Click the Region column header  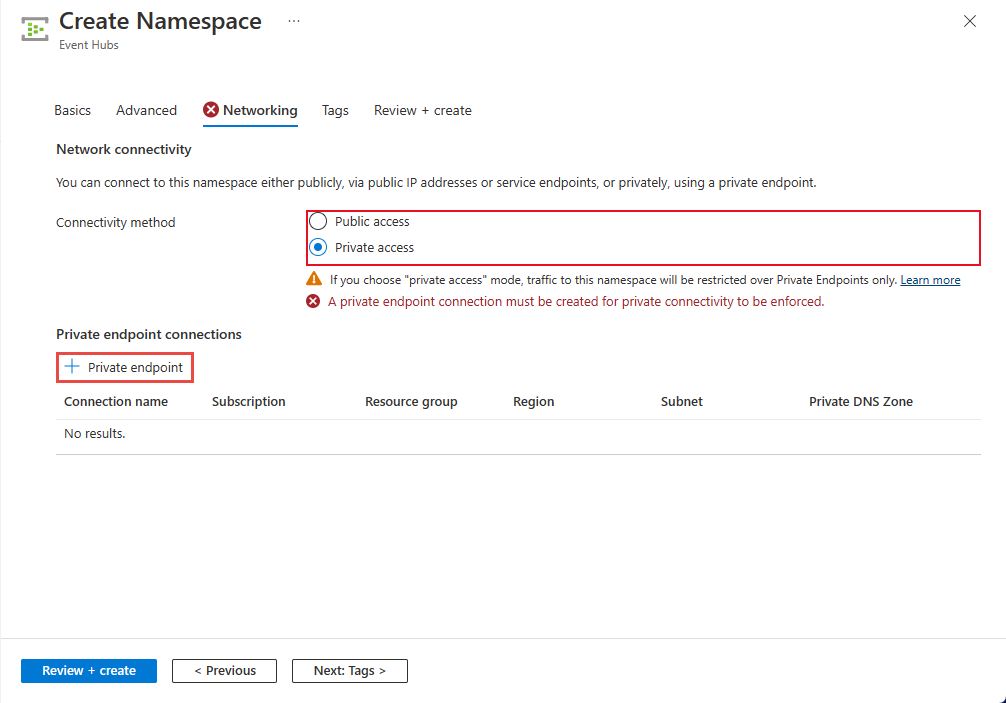tap(534, 402)
